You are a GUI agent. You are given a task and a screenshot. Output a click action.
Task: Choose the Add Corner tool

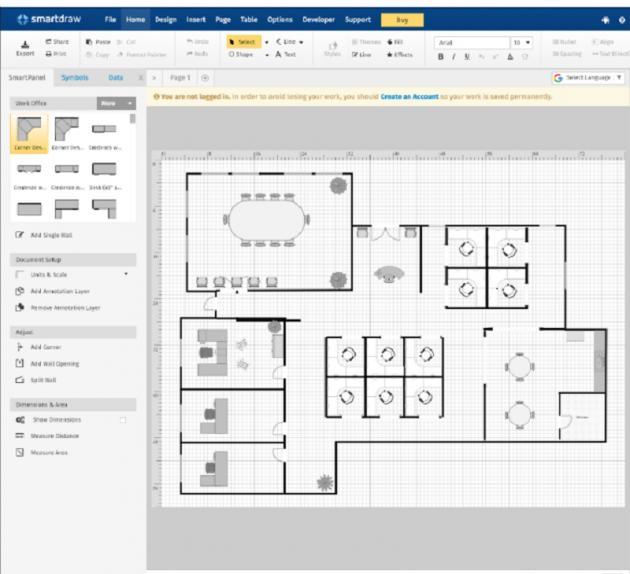click(20, 347)
